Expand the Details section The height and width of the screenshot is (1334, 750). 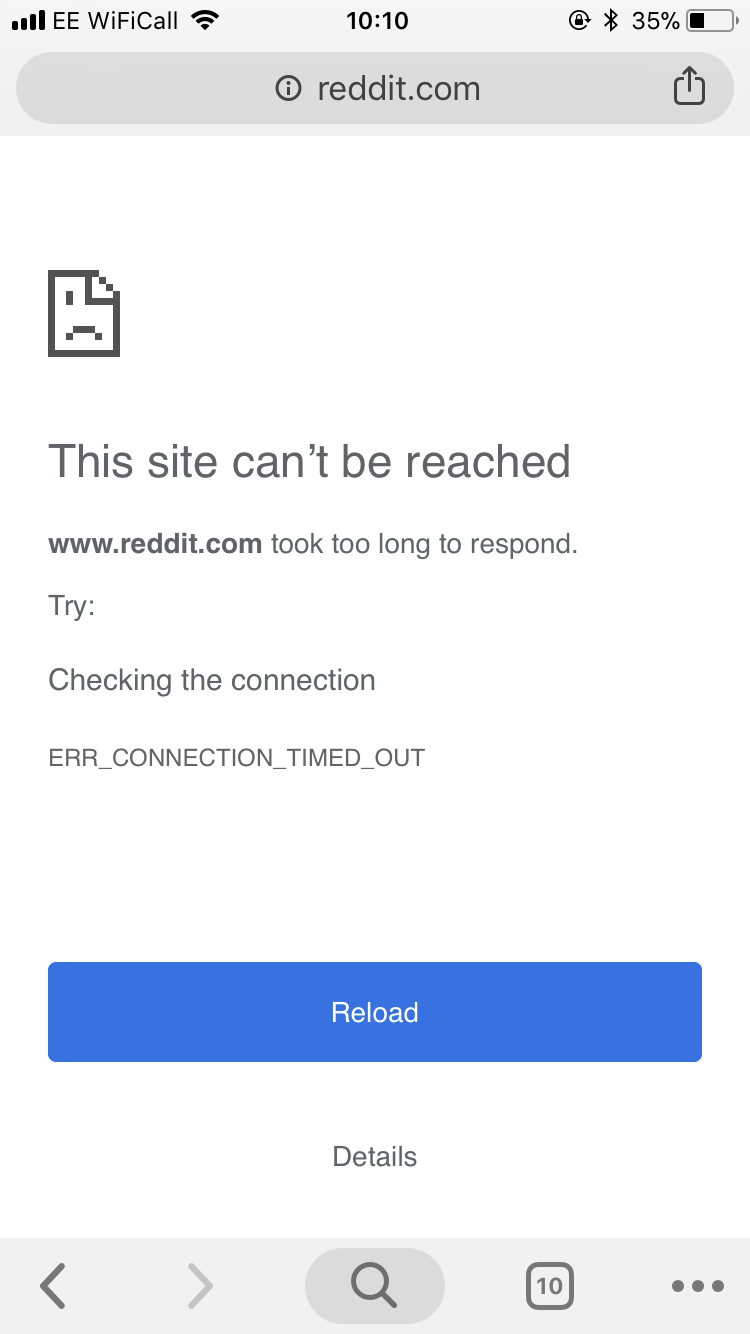tap(375, 1157)
